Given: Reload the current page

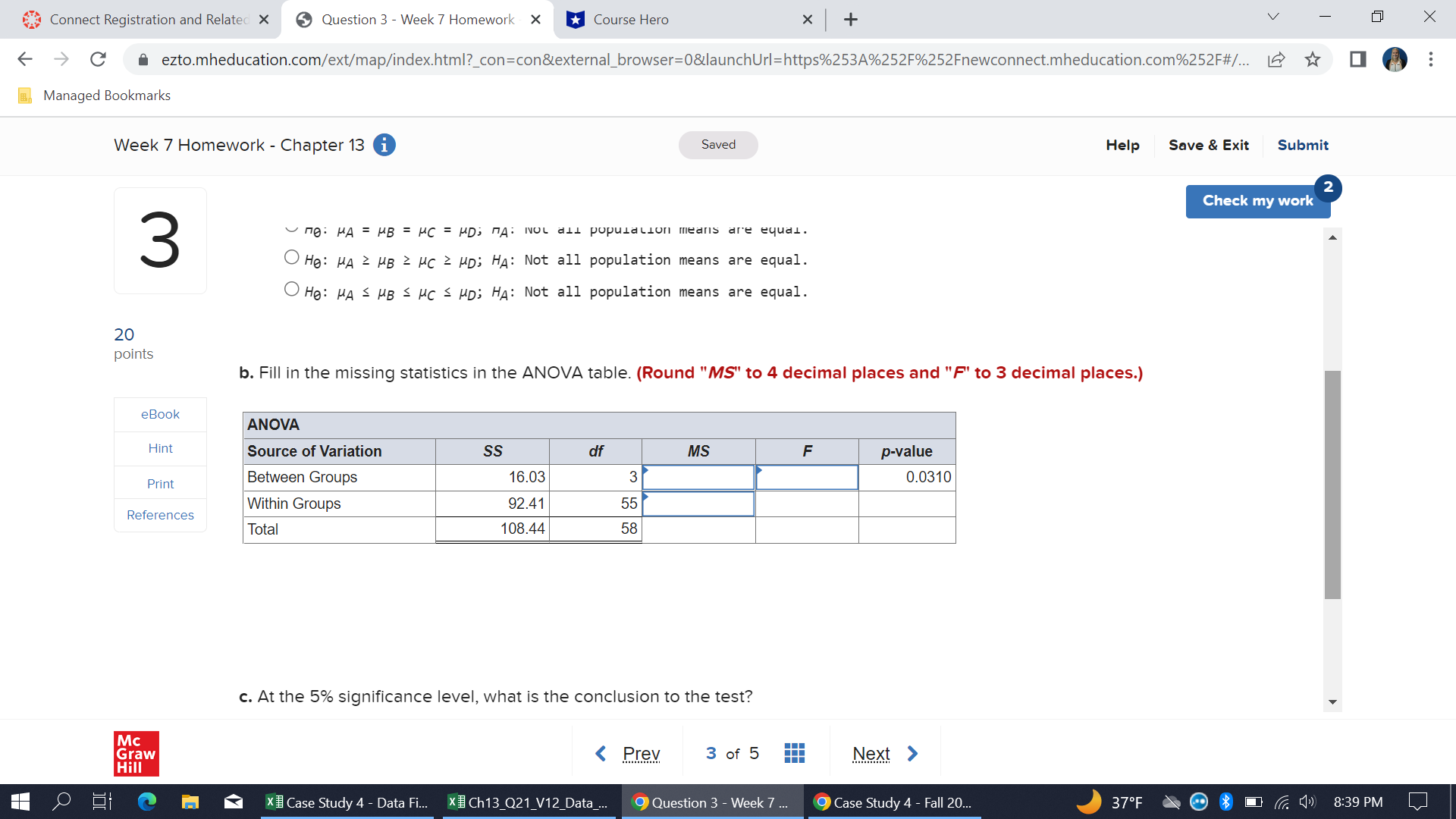Looking at the screenshot, I should click(x=98, y=59).
